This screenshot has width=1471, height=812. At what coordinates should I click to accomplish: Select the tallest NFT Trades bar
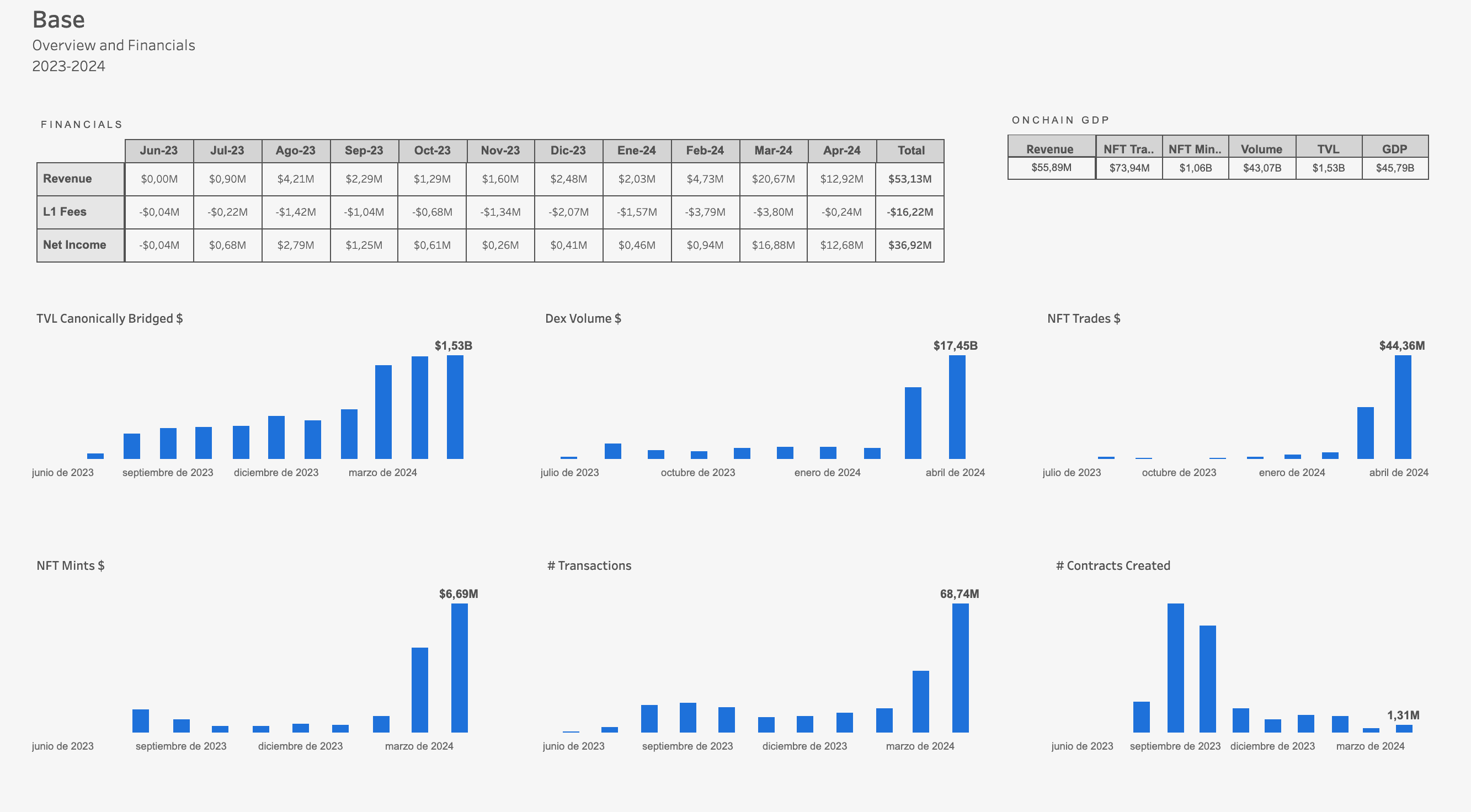(1403, 407)
